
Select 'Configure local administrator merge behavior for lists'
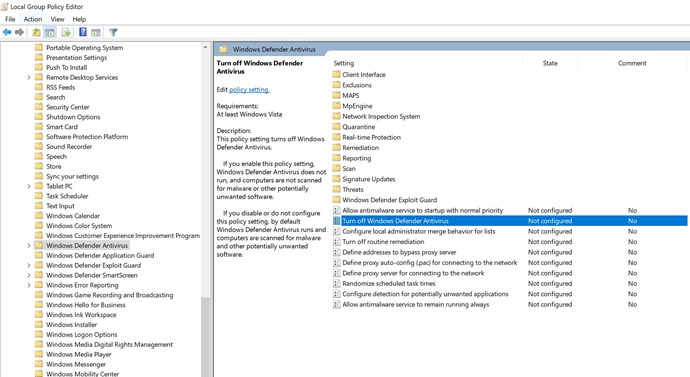(418, 231)
